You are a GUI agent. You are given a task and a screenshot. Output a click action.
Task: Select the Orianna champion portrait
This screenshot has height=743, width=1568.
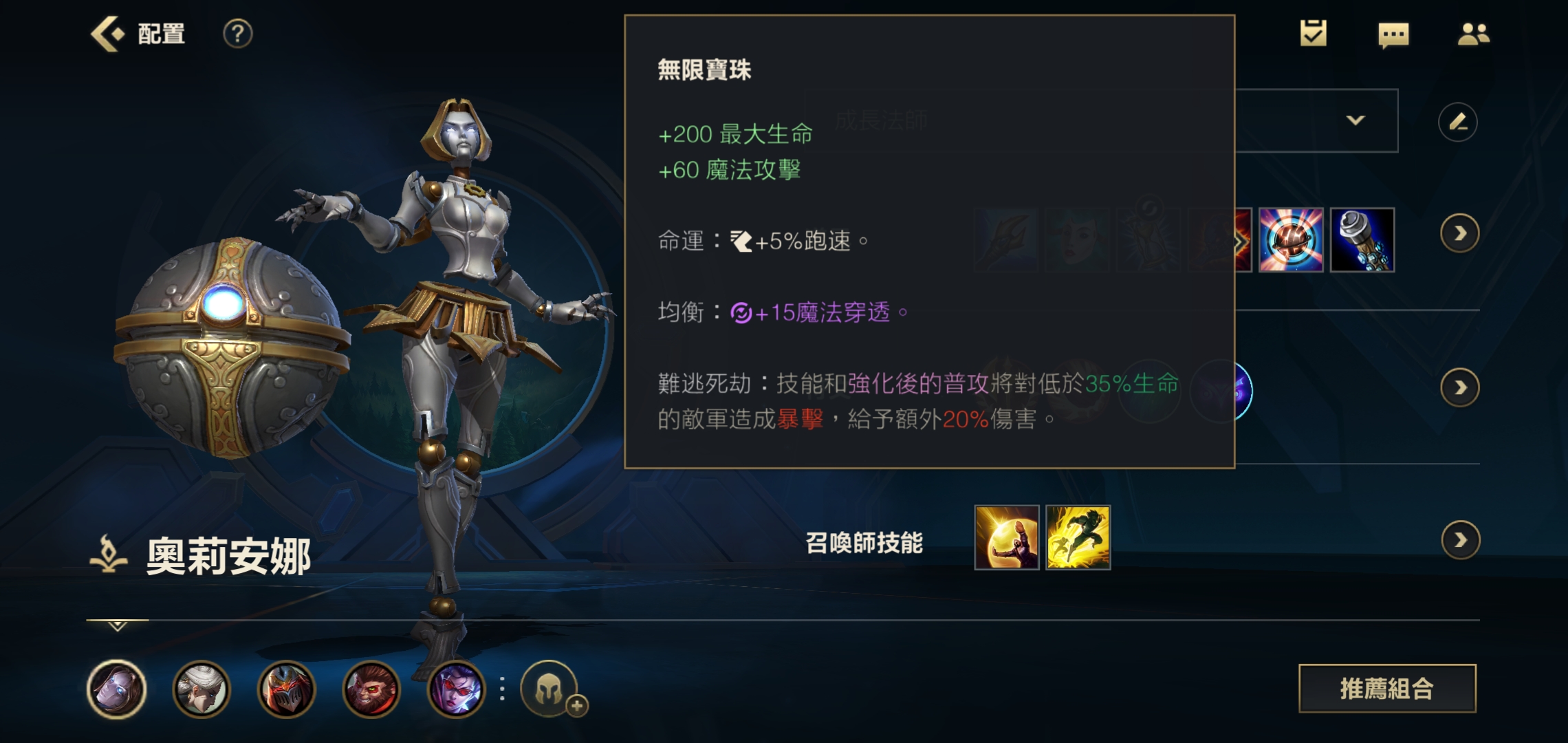117,689
